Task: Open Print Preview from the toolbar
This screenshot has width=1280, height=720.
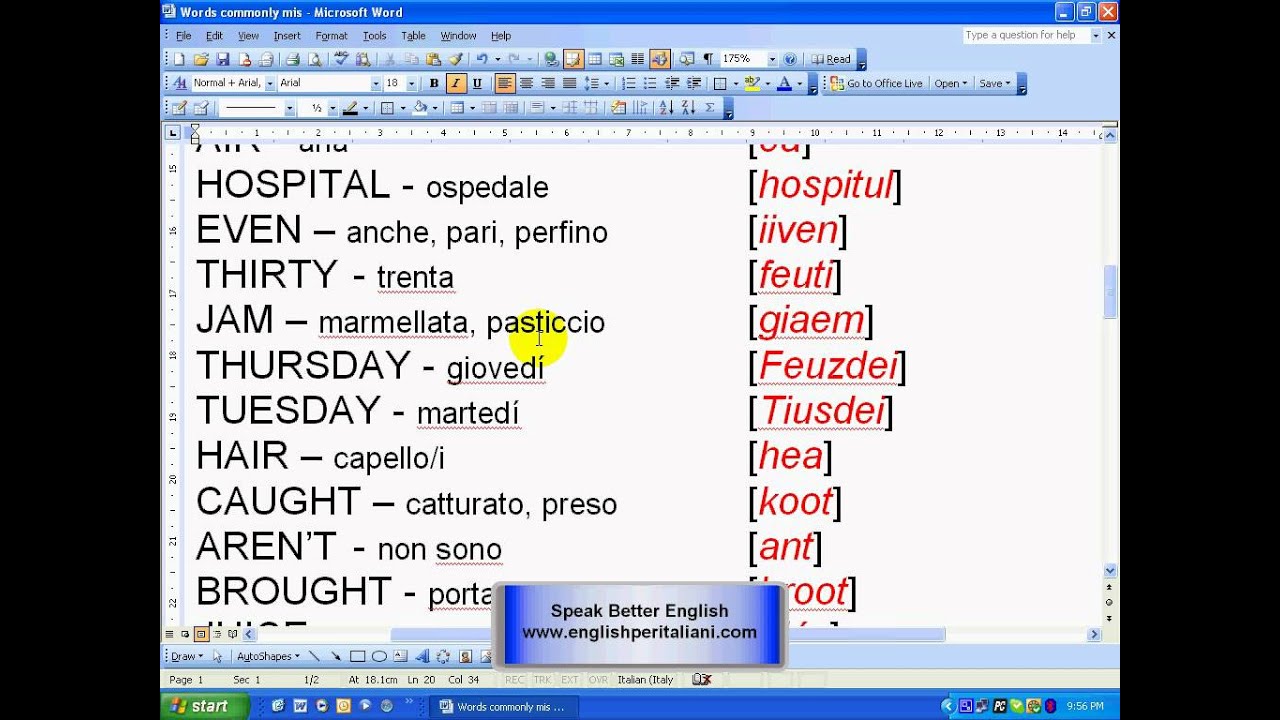Action: coord(315,59)
